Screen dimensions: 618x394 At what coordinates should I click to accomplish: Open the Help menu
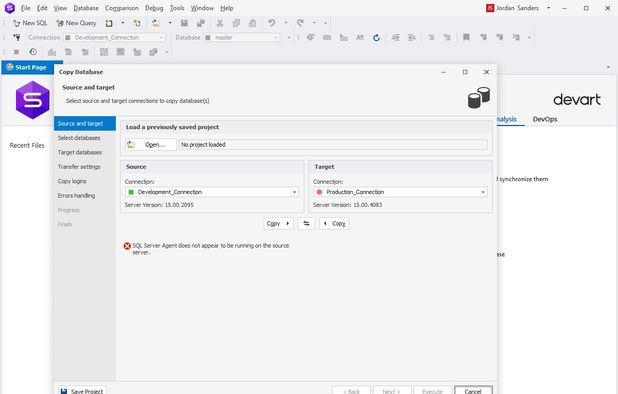click(227, 8)
